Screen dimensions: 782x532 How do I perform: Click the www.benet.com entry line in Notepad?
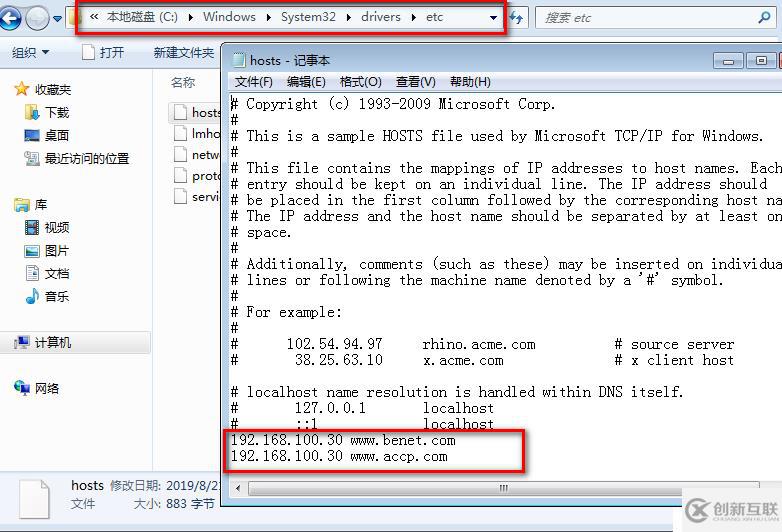point(343,440)
